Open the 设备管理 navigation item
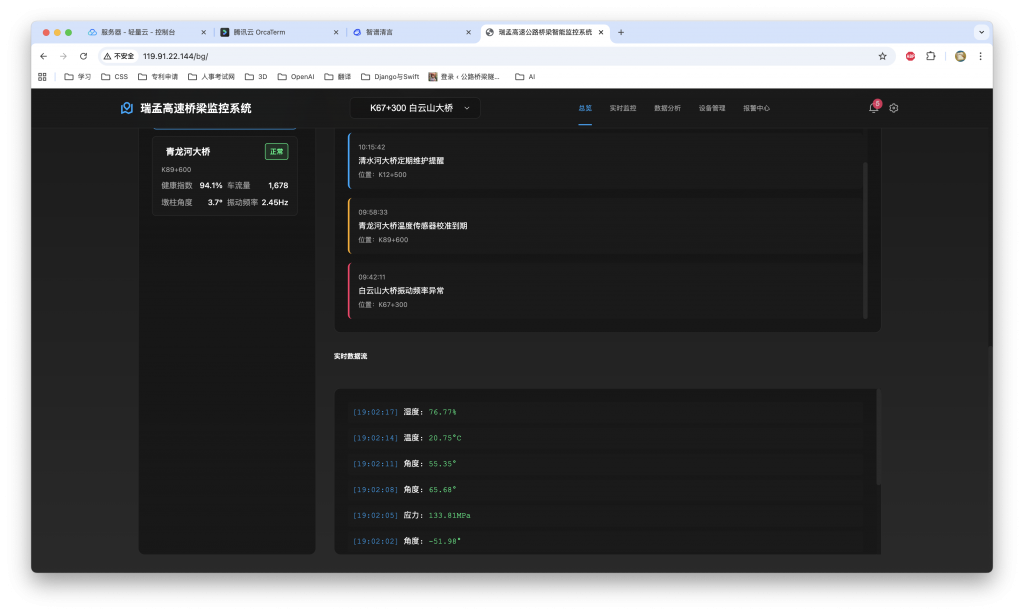 [712, 108]
